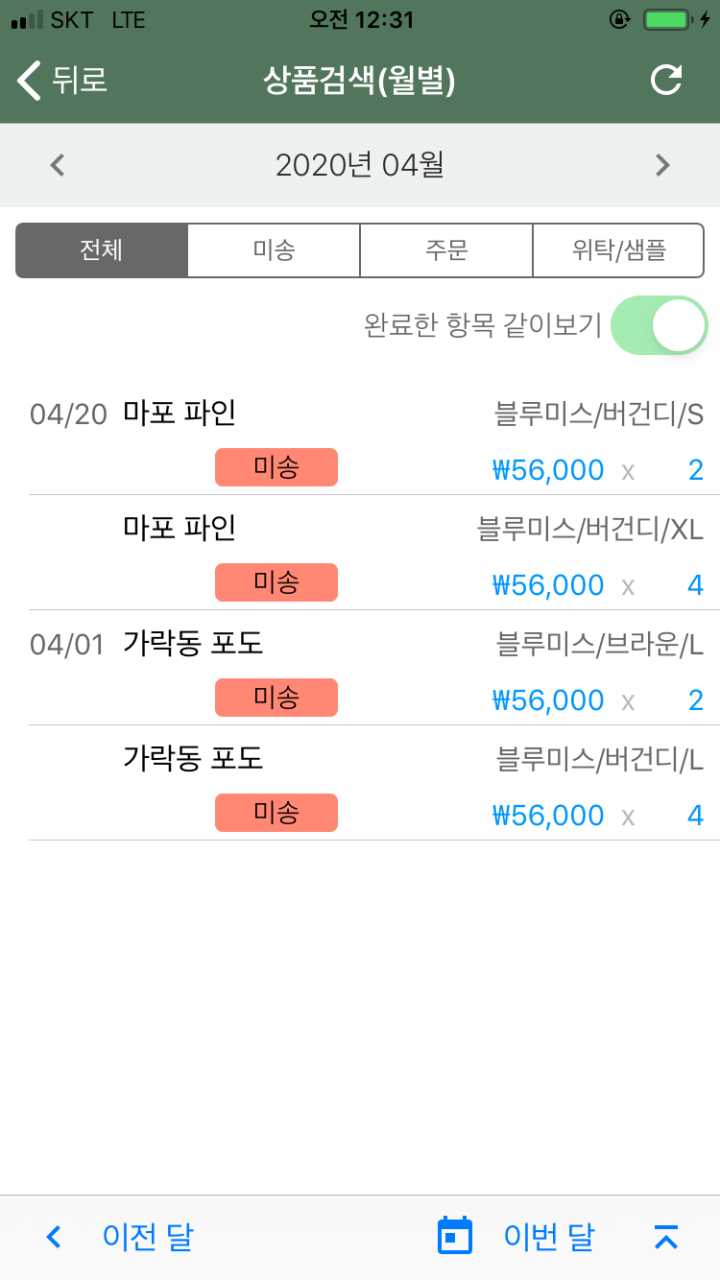Go back using the 뒤로 button
Viewport: 720px width, 1280px height.
pyautogui.click(x=62, y=80)
